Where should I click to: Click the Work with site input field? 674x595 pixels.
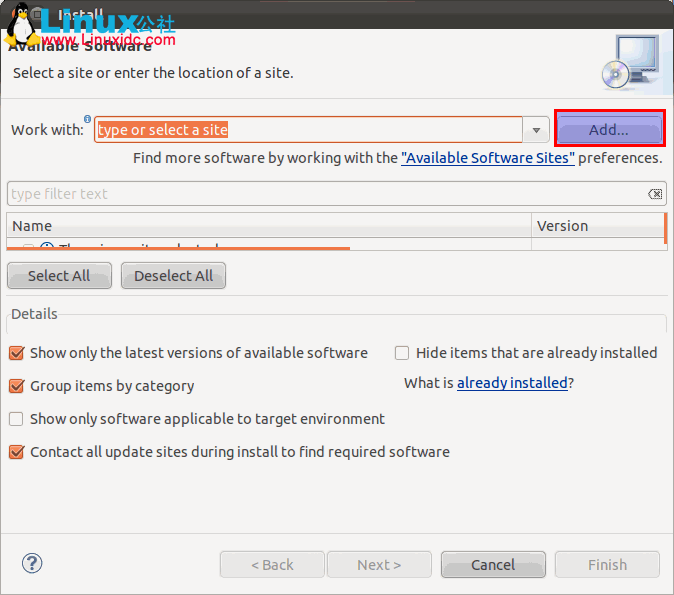click(x=308, y=130)
